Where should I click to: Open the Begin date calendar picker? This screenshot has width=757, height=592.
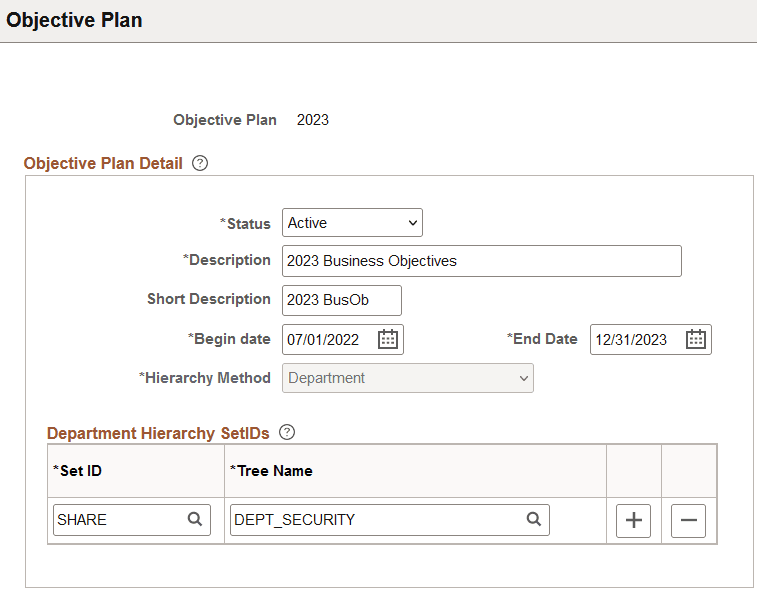click(x=388, y=339)
